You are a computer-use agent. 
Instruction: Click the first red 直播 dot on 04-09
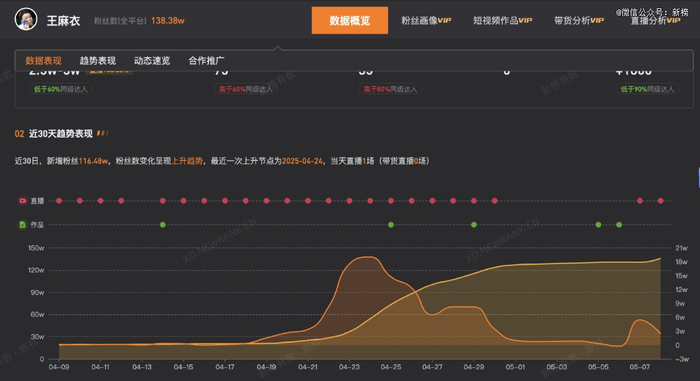click(59, 201)
